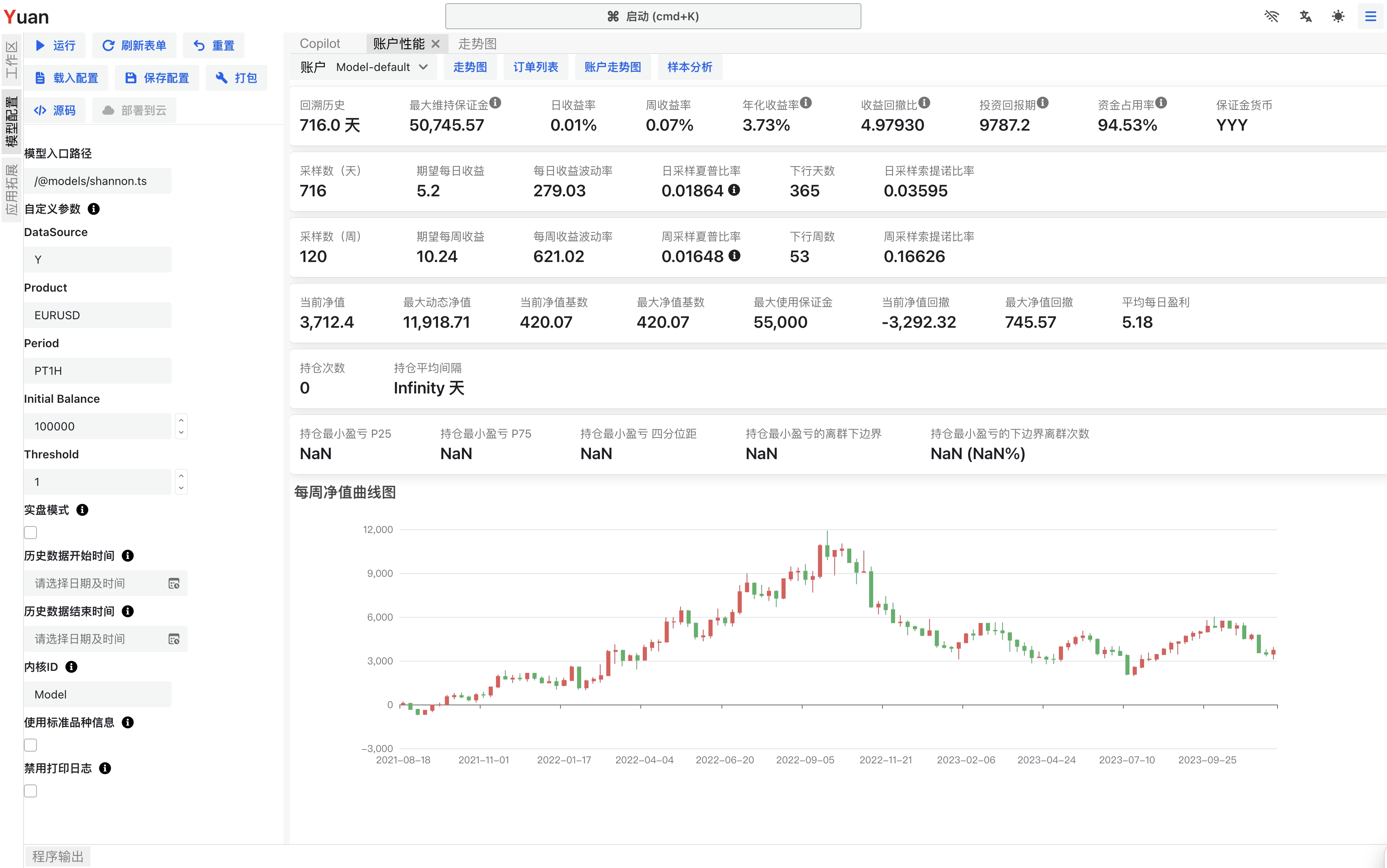Click the 刷新表单 button
Viewport: 1387px width, 868px height.
click(134, 45)
